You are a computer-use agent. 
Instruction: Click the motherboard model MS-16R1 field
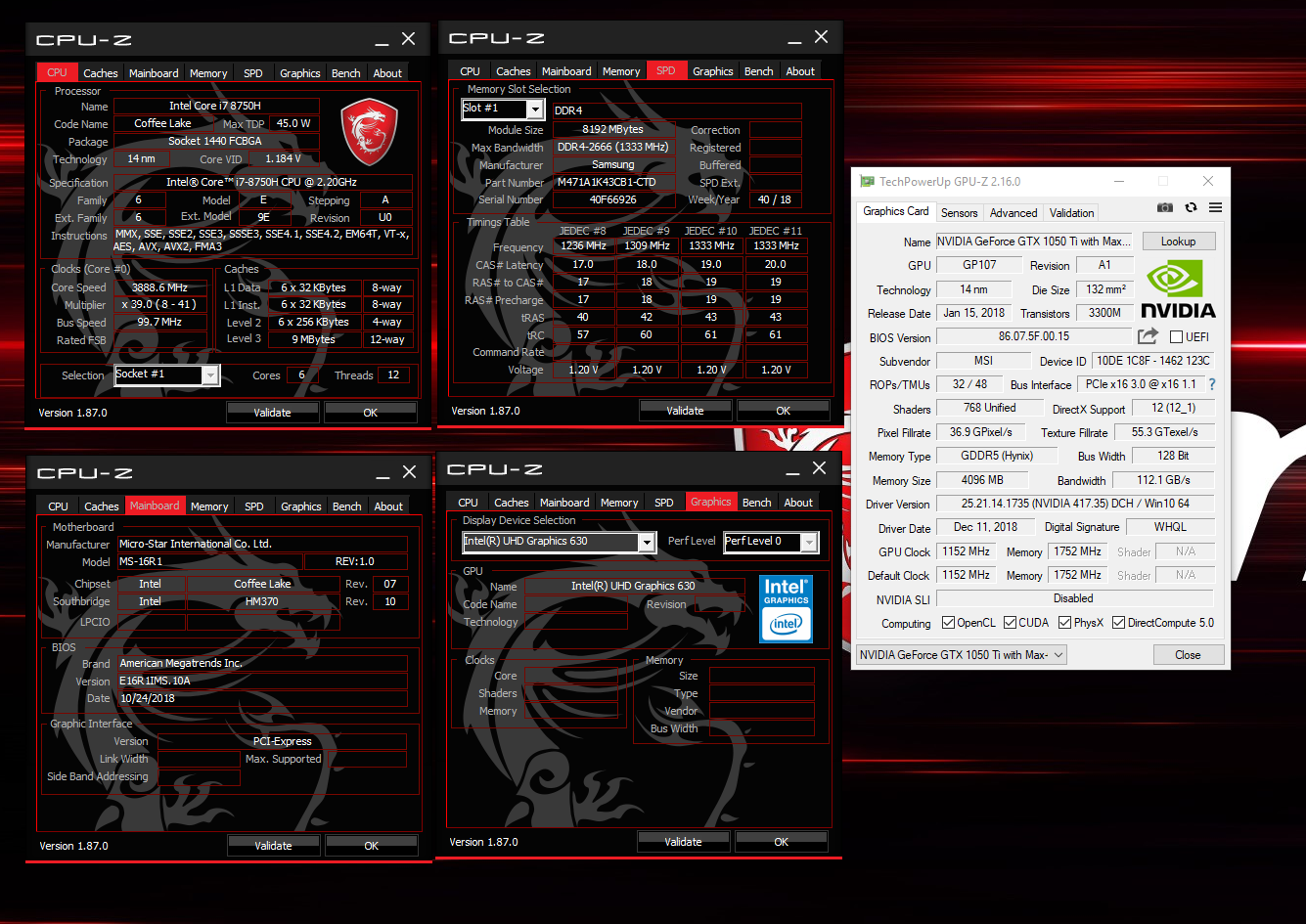coord(209,562)
